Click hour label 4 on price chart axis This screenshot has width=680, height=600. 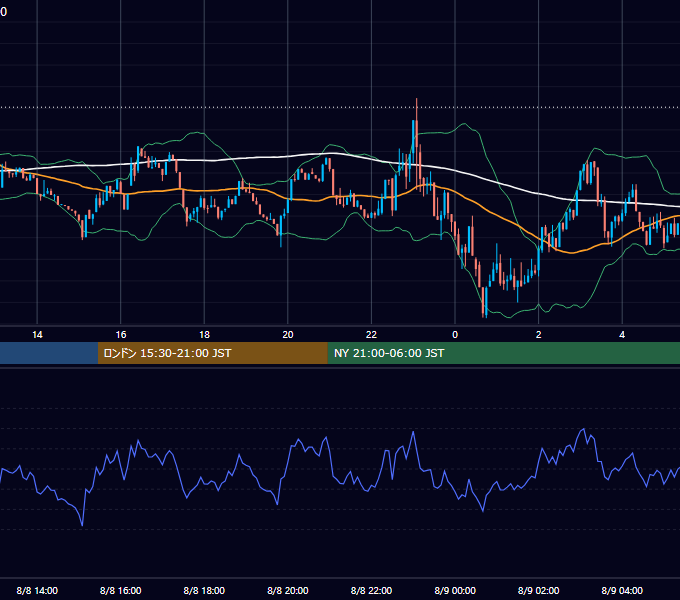(622, 335)
